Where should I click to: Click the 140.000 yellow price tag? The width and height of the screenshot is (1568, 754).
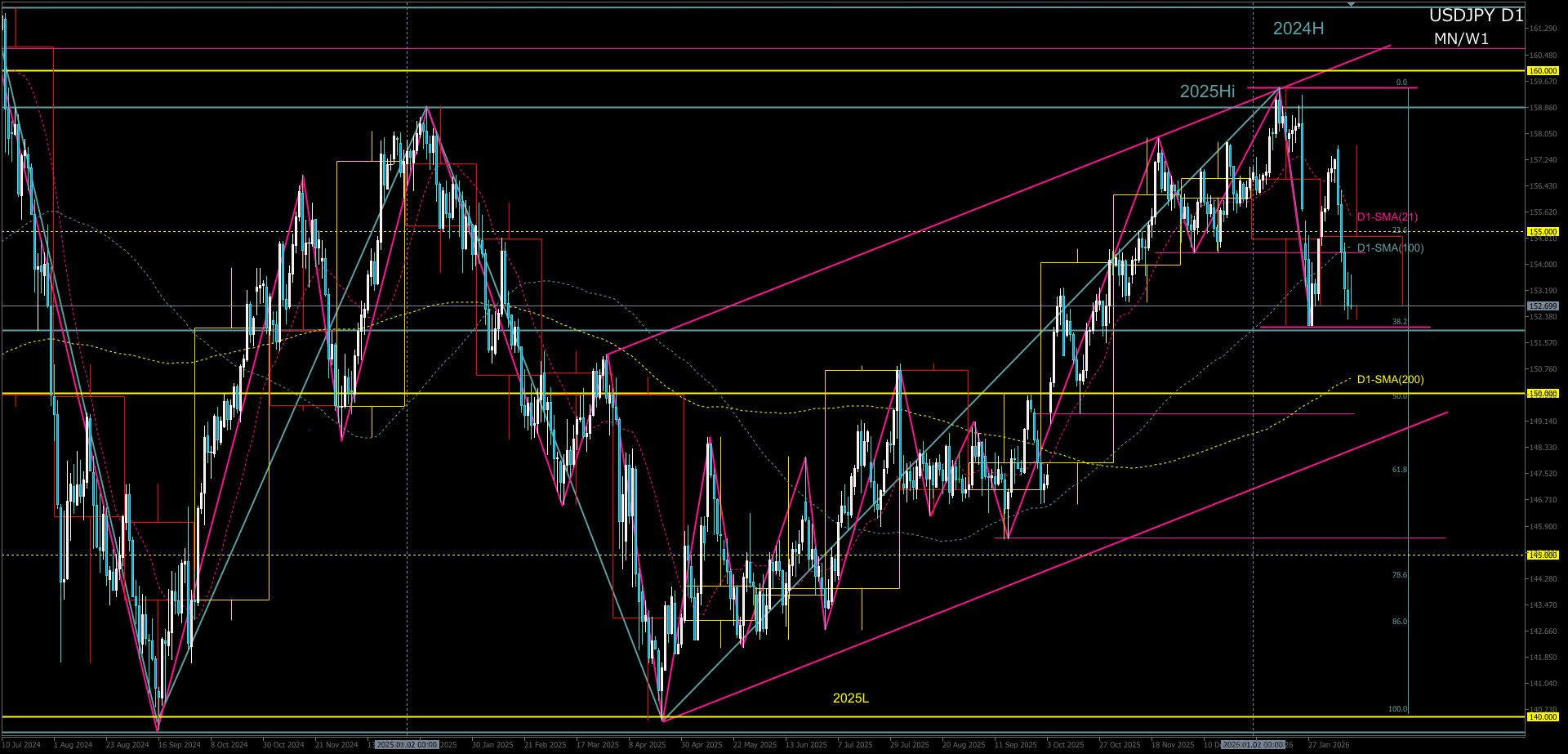pyautogui.click(x=1542, y=716)
